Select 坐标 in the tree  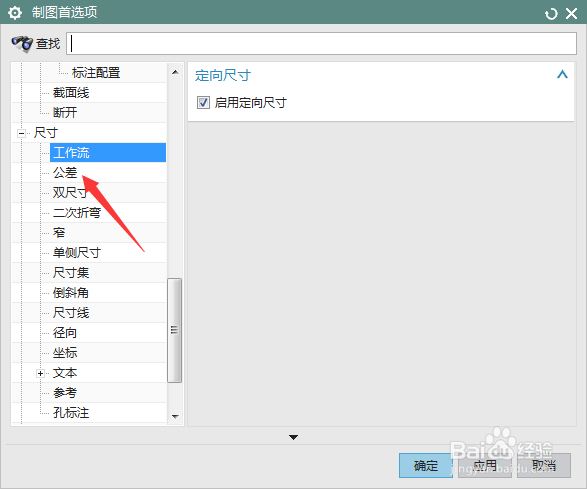(65, 353)
